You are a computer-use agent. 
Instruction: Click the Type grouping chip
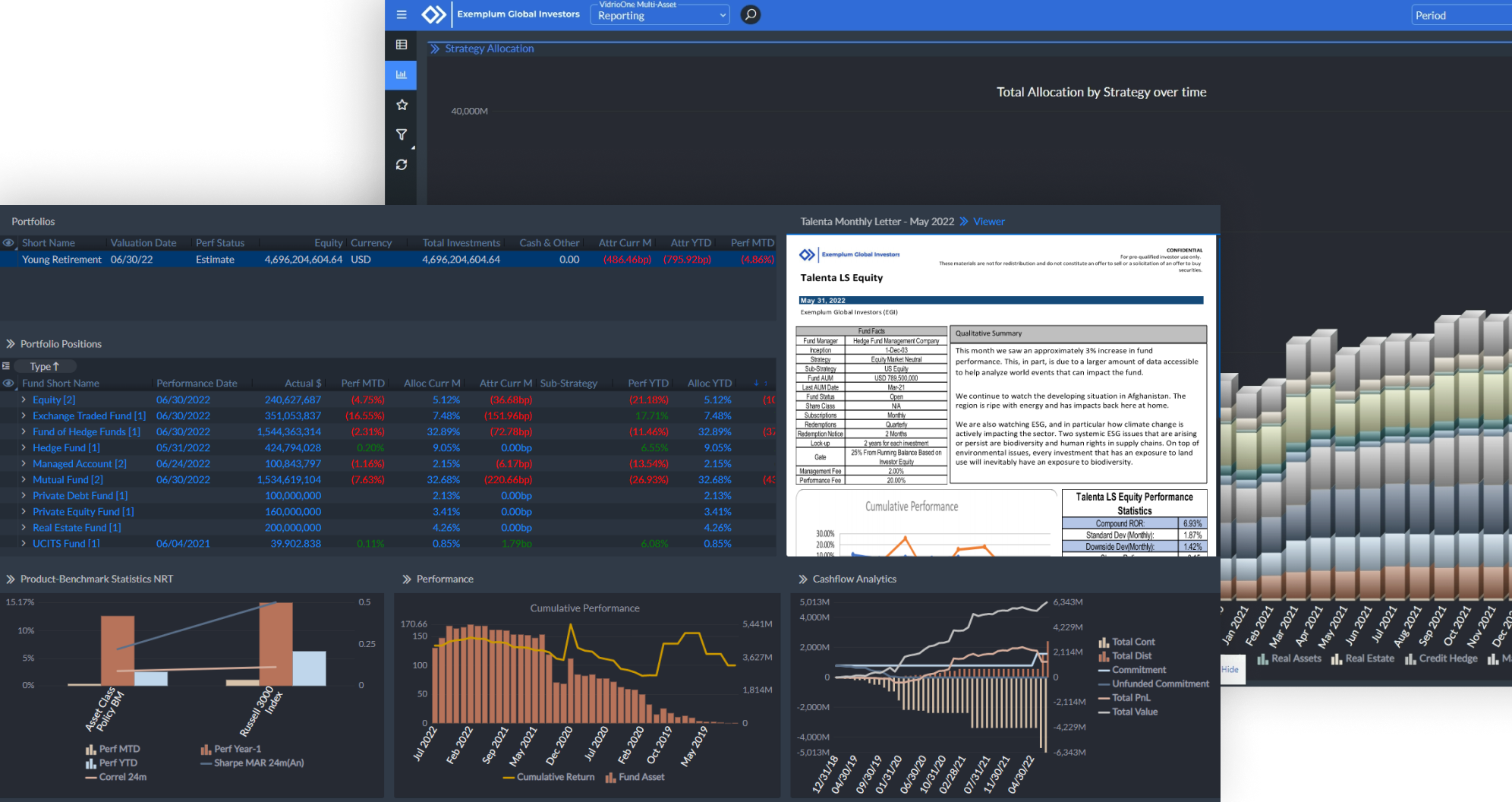pos(44,366)
